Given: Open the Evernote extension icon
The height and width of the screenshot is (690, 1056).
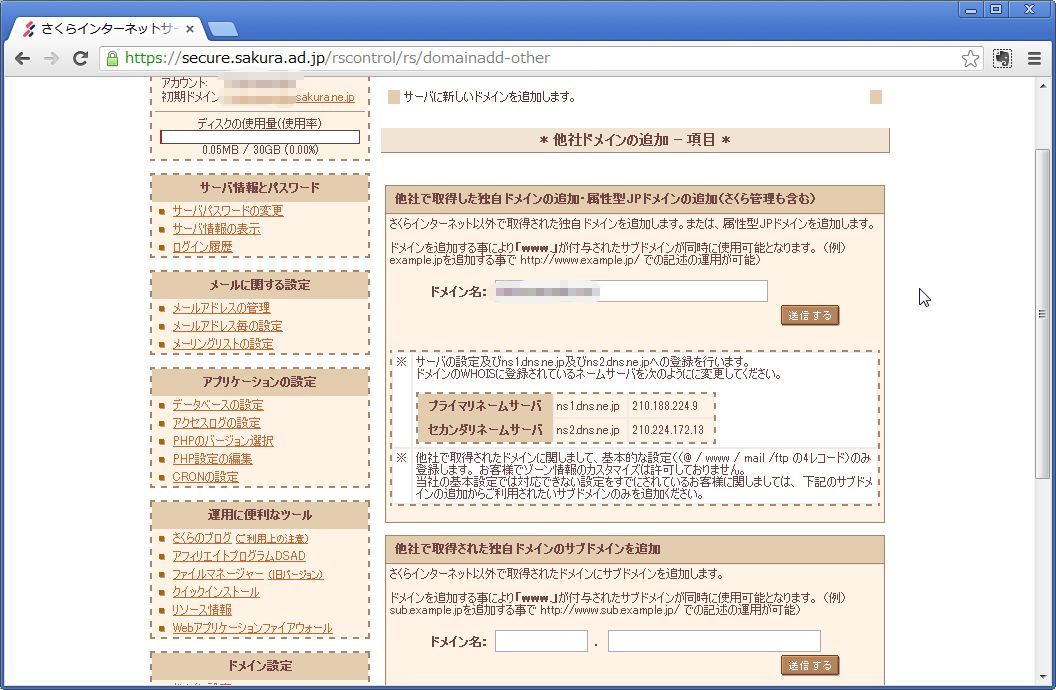Looking at the screenshot, I should point(1002,59).
